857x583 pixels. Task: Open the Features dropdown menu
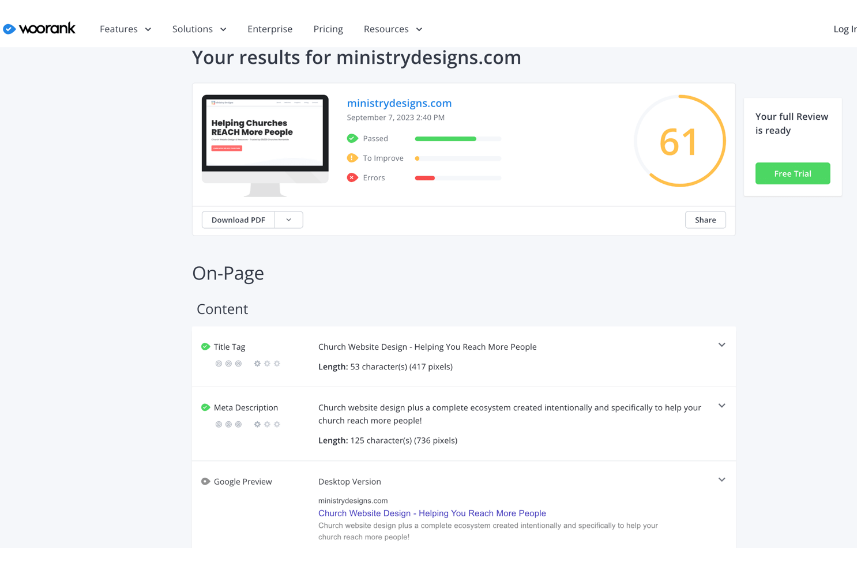pyautogui.click(x=125, y=29)
